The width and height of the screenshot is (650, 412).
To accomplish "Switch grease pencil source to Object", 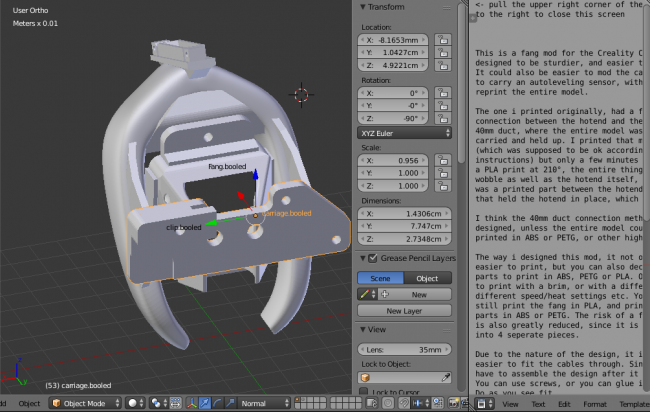I will 427,278.
